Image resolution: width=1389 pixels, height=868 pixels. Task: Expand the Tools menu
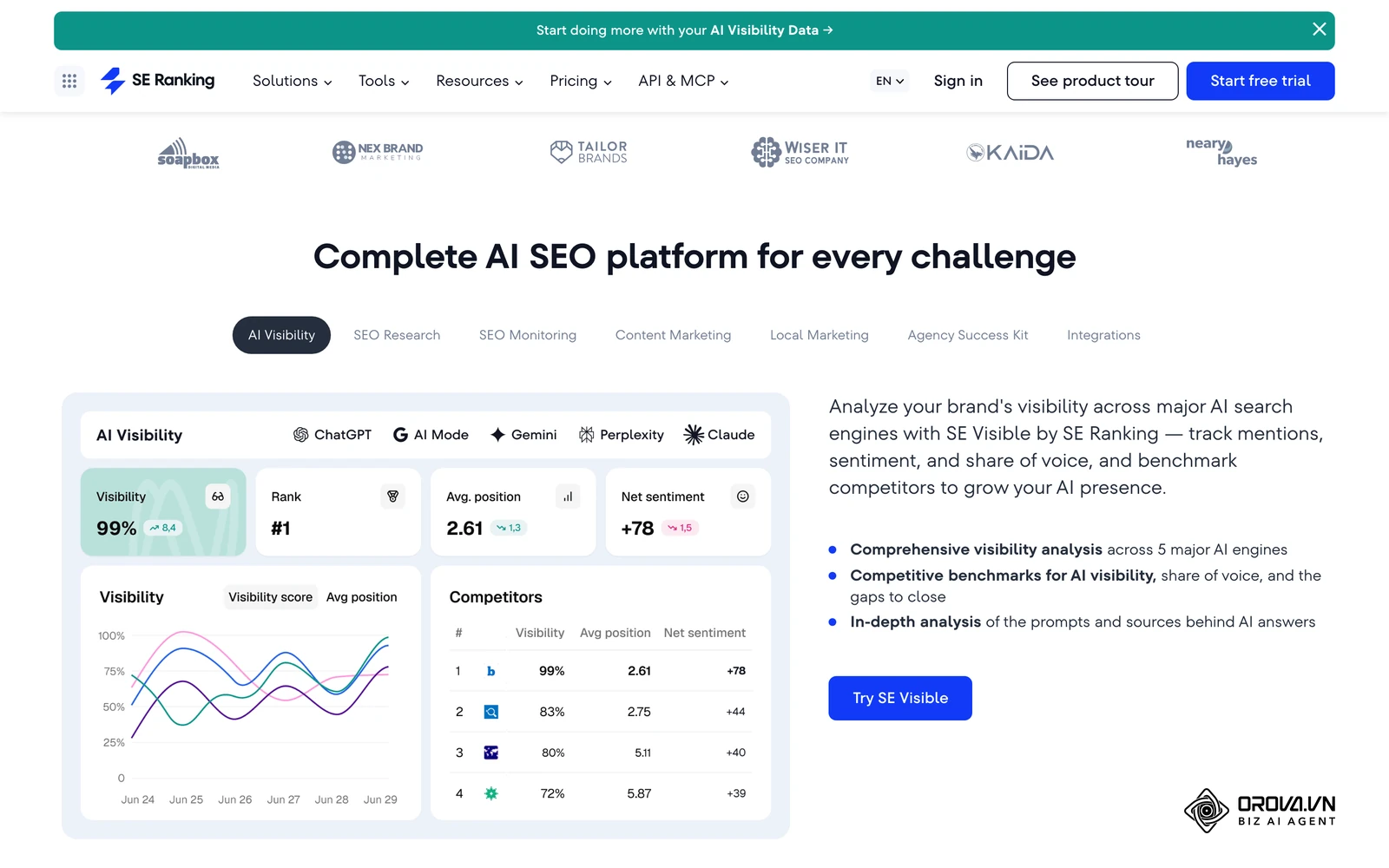click(384, 81)
